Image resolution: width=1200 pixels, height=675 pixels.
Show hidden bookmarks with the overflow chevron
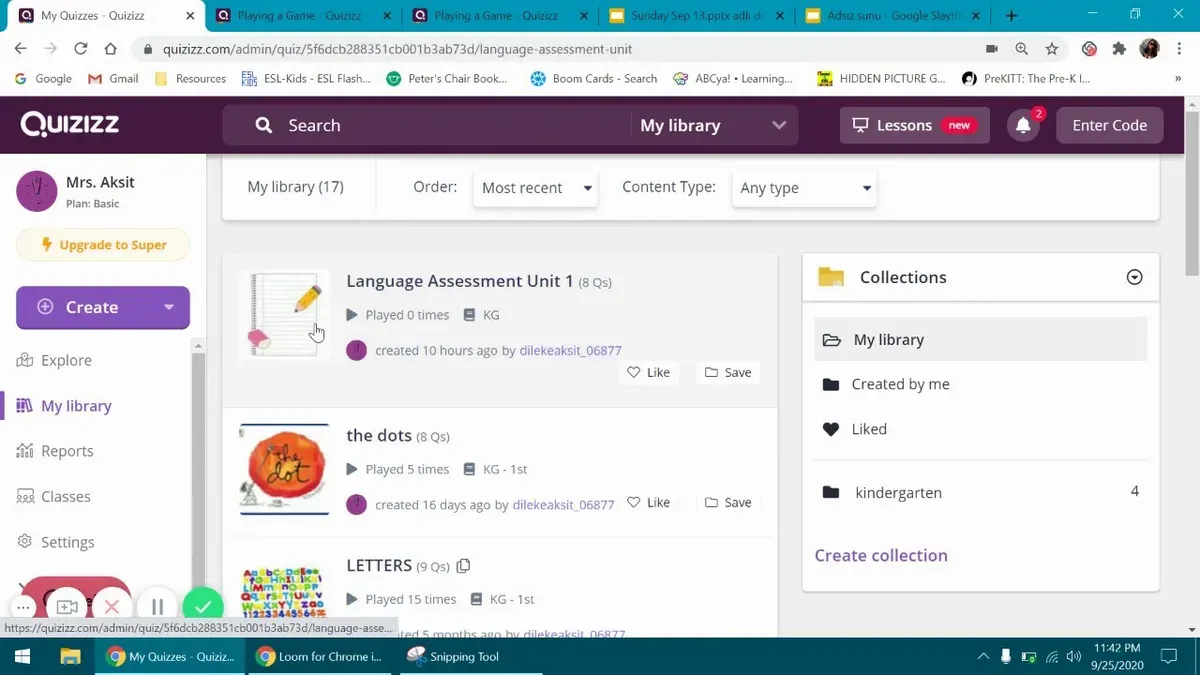click(1178, 78)
